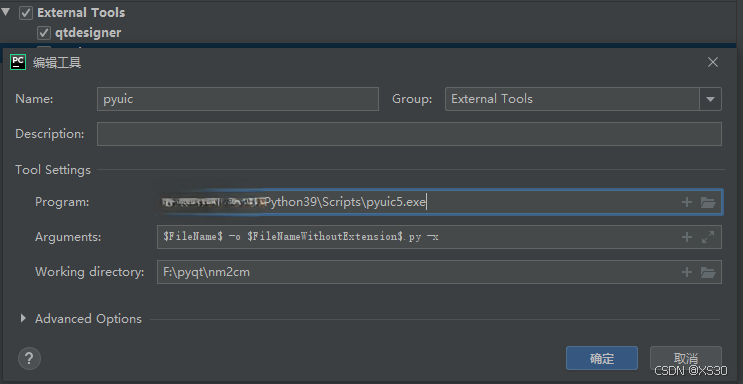Focus the Name field containing pyuic
The width and height of the screenshot is (743, 384).
[x=238, y=99]
